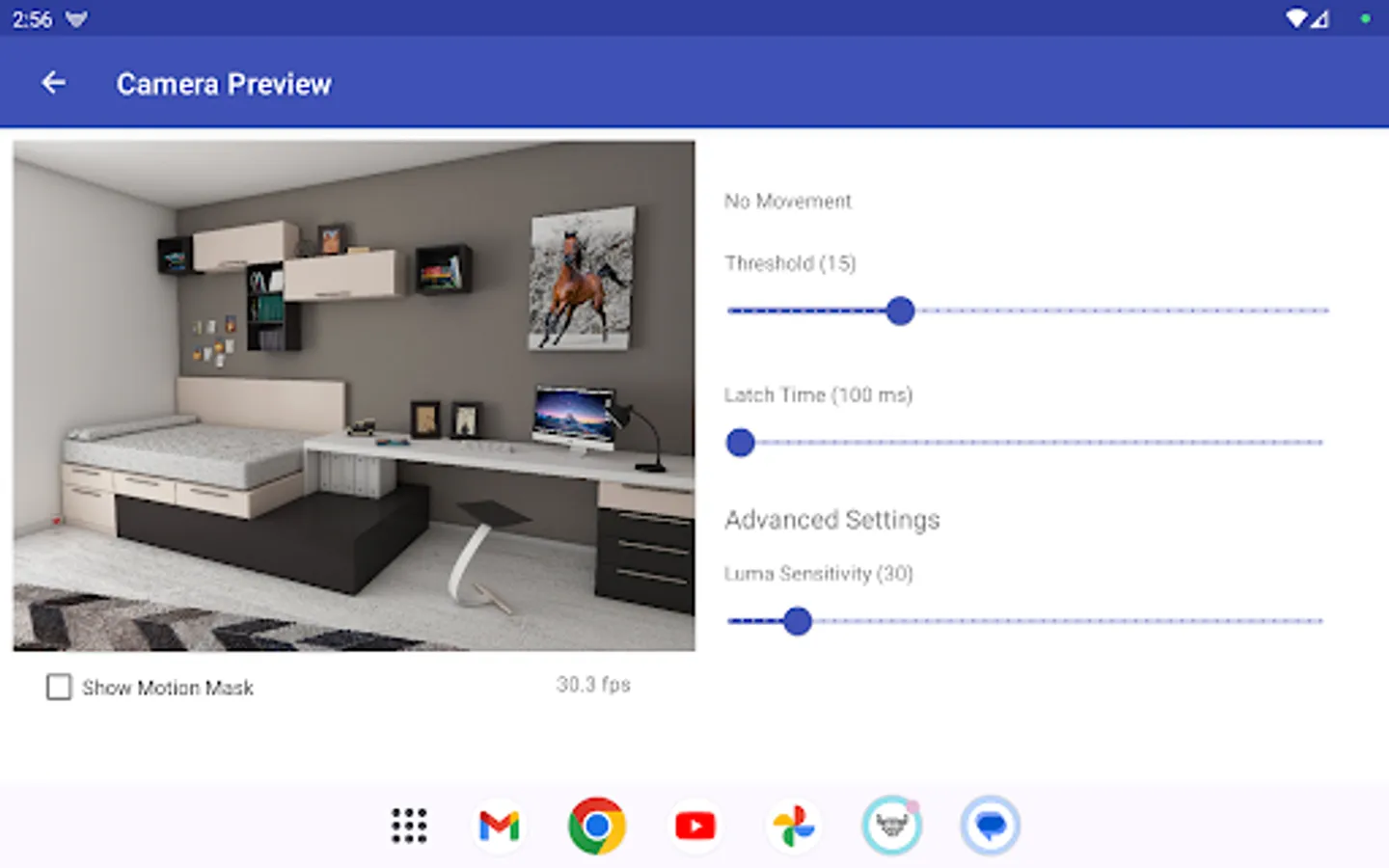The image size is (1389, 868).
Task: Expand the Advanced Settings section
Action: (x=831, y=519)
